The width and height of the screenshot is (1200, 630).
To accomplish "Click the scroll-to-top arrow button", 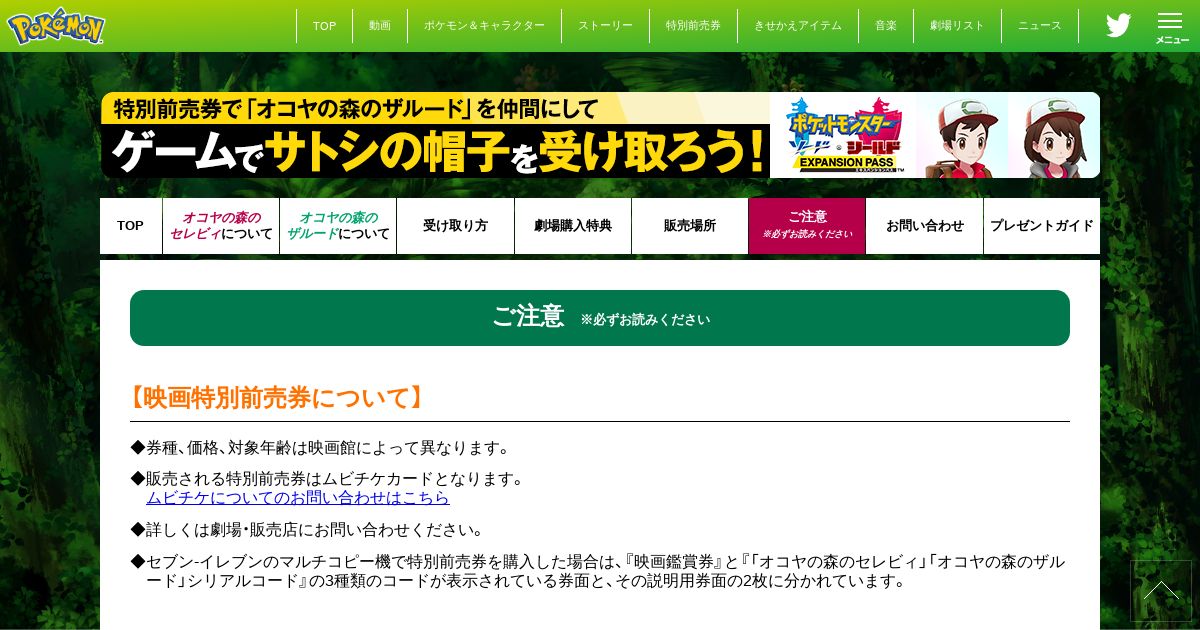I will [x=1161, y=591].
